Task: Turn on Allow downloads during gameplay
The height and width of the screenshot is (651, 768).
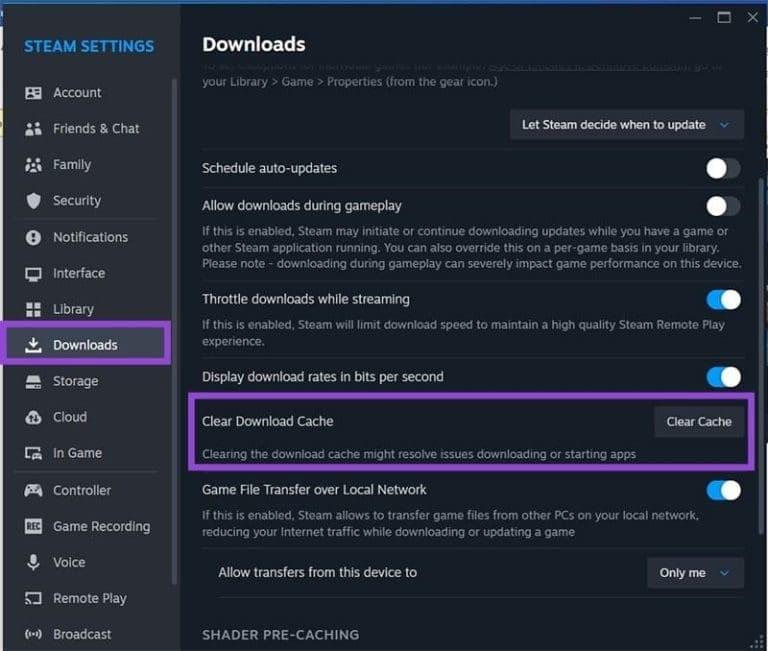Action: tap(722, 206)
